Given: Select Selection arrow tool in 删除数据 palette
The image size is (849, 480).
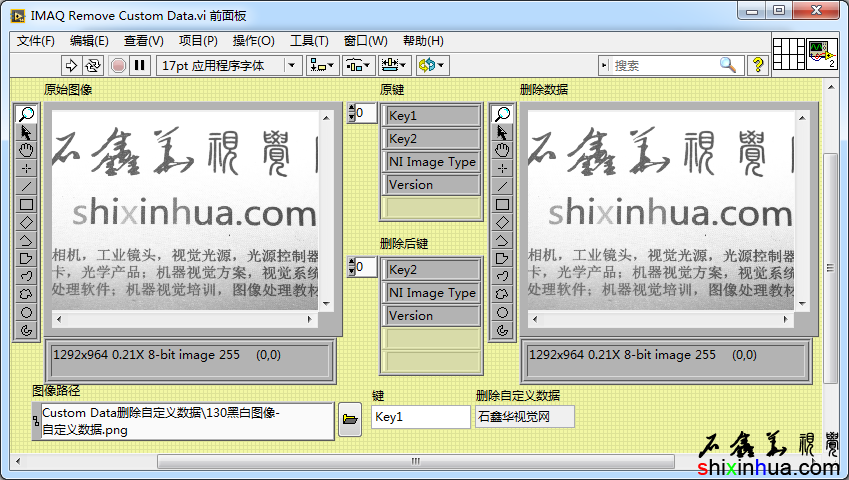Looking at the screenshot, I should (x=502, y=132).
